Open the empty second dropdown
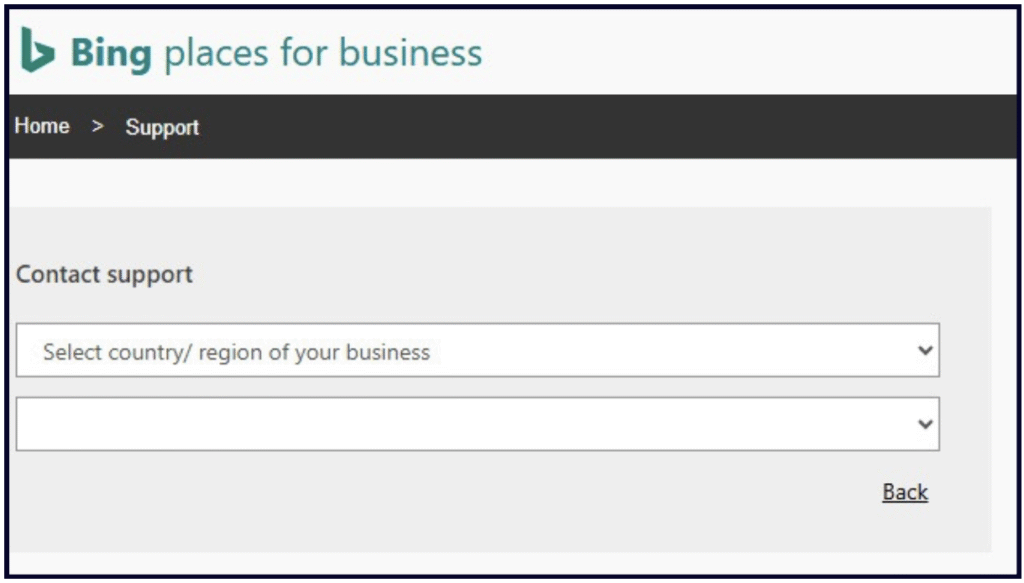The height and width of the screenshot is (583, 1024). pos(477,424)
